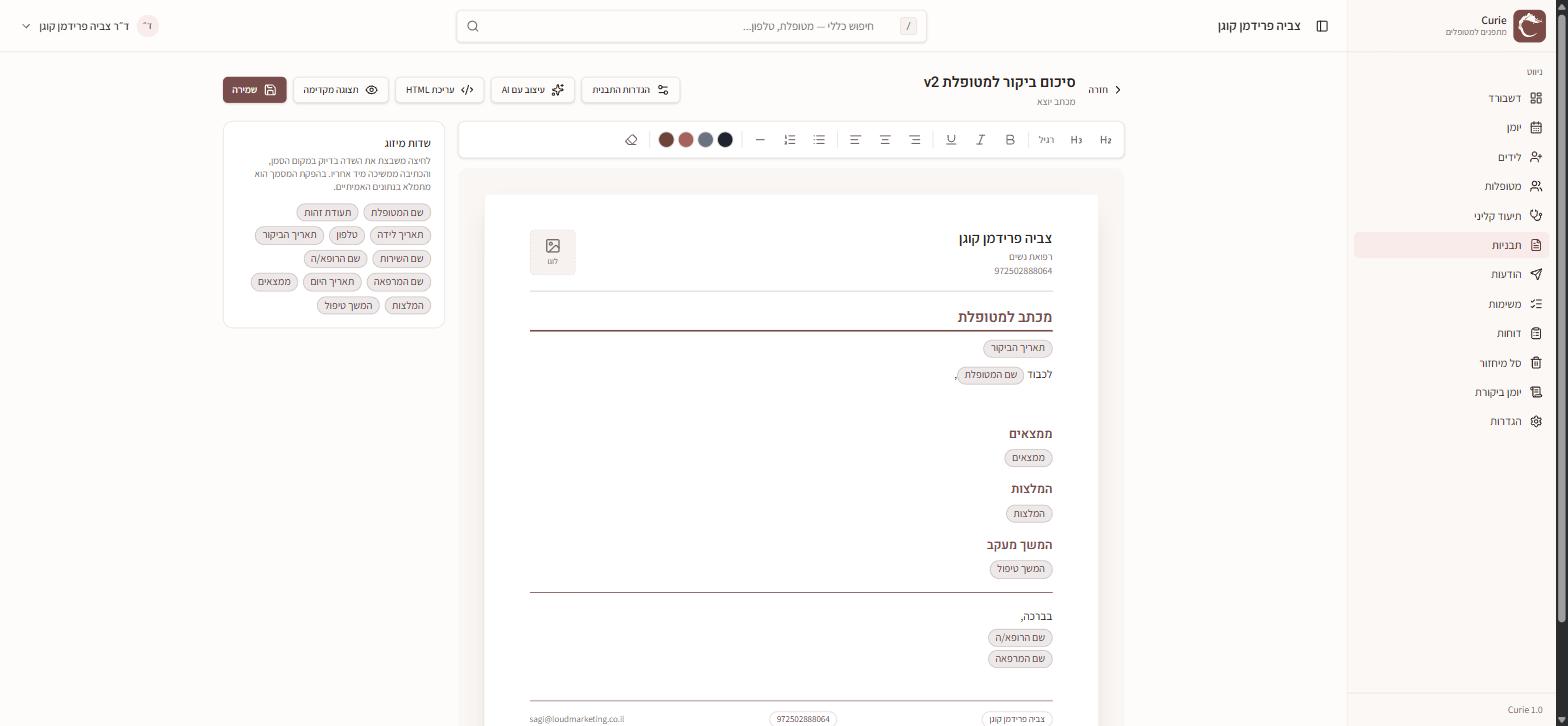1568x726 pixels.
Task: Open the הגדרות settings page
Action: [x=1451, y=422]
